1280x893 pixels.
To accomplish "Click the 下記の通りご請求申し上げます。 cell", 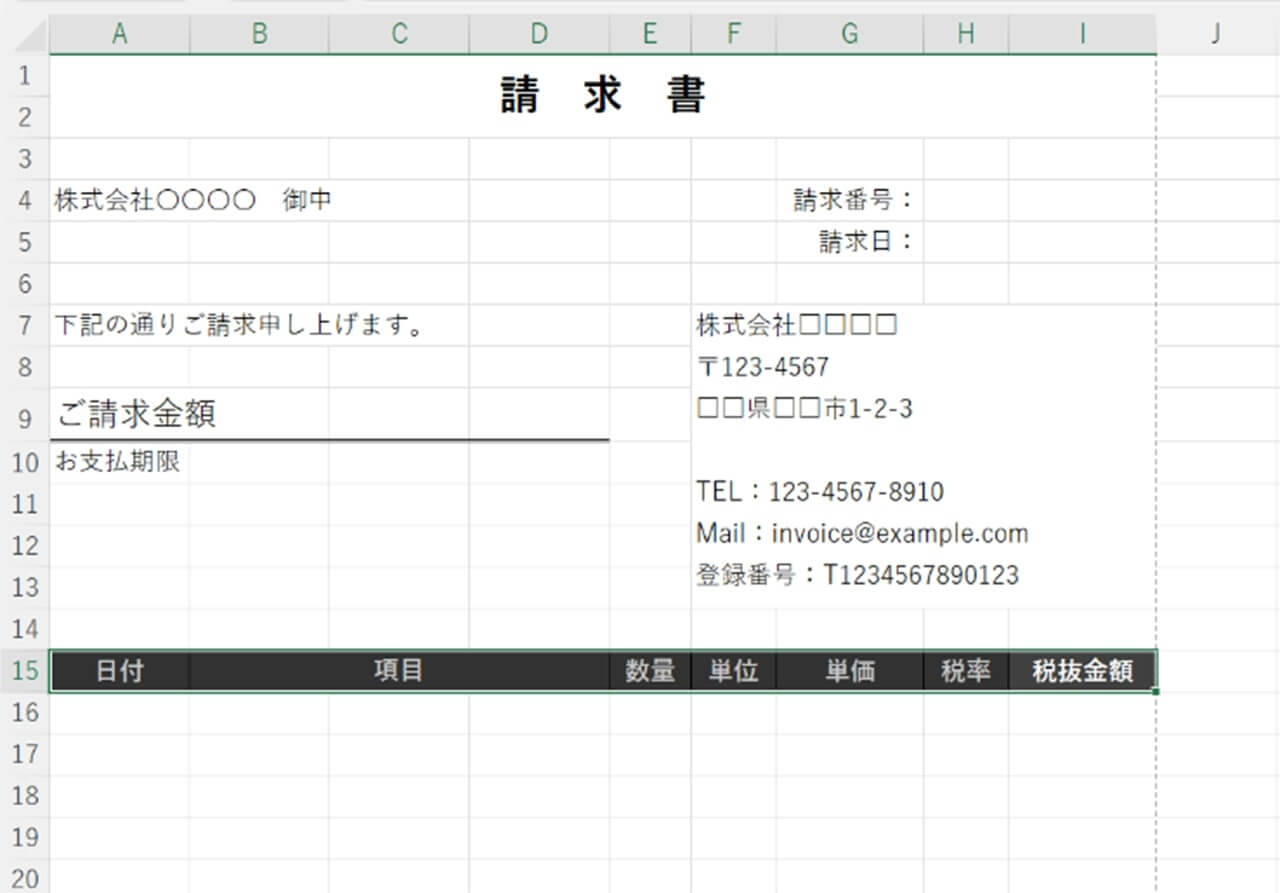I will pos(119,325).
